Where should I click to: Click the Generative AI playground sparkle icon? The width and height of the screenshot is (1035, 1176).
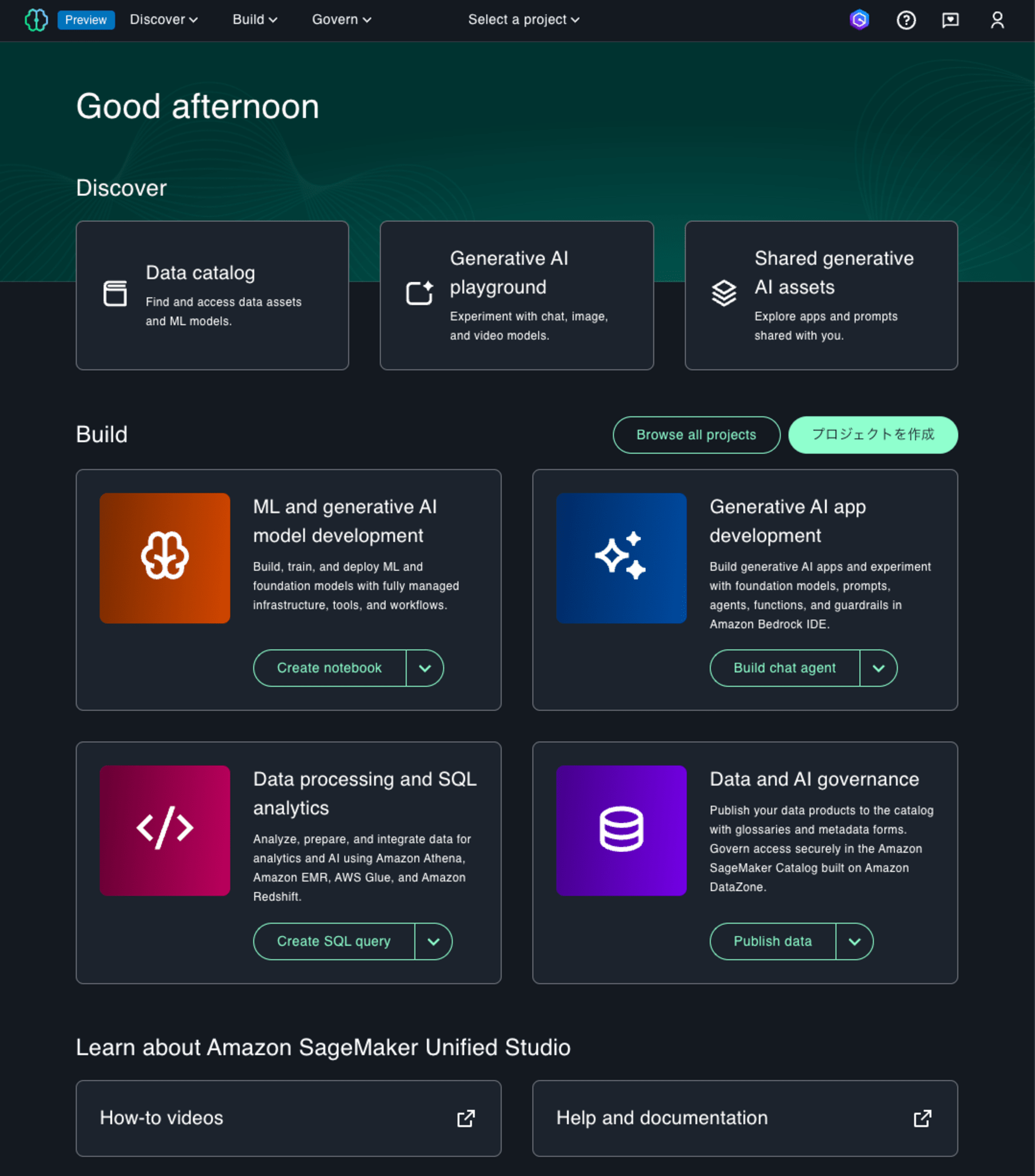point(419,292)
